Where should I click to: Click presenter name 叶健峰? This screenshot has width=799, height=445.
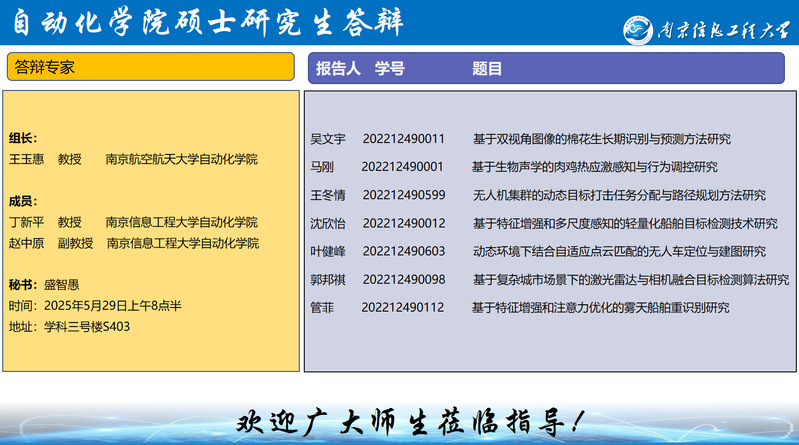pos(328,251)
